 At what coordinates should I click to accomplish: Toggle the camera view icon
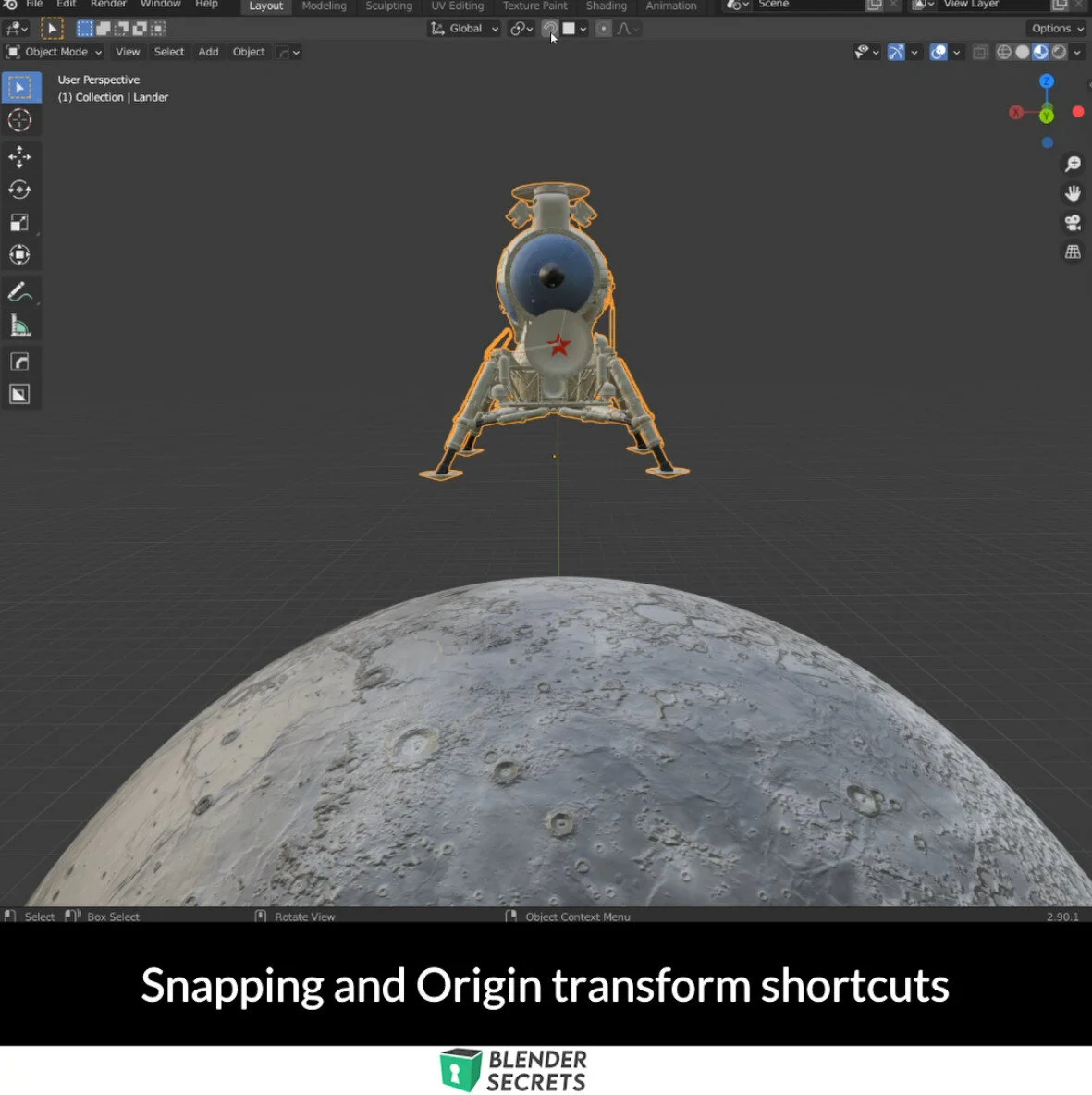pos(1073,223)
